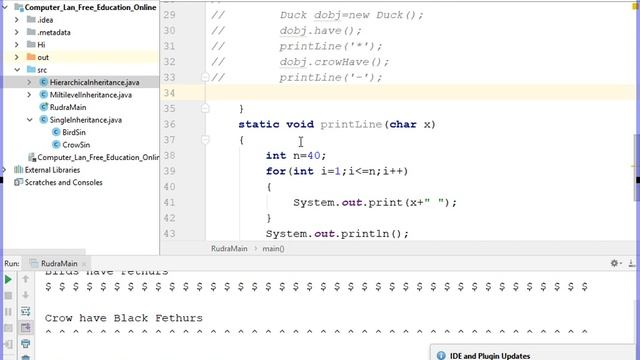The height and width of the screenshot is (360, 640).
Task: Fold the comment block at line 33
Action: tap(205, 77)
